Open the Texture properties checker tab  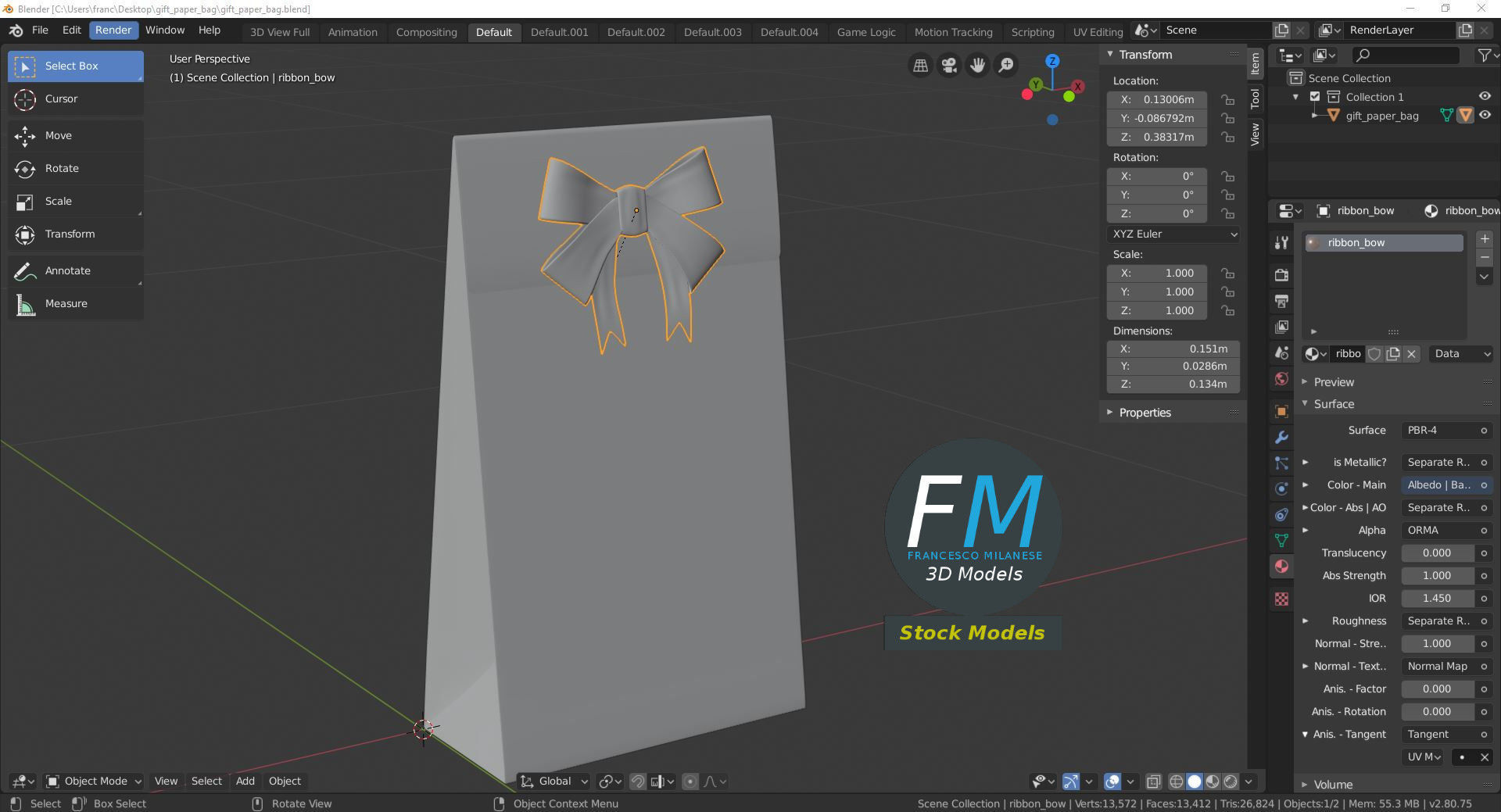click(x=1281, y=599)
